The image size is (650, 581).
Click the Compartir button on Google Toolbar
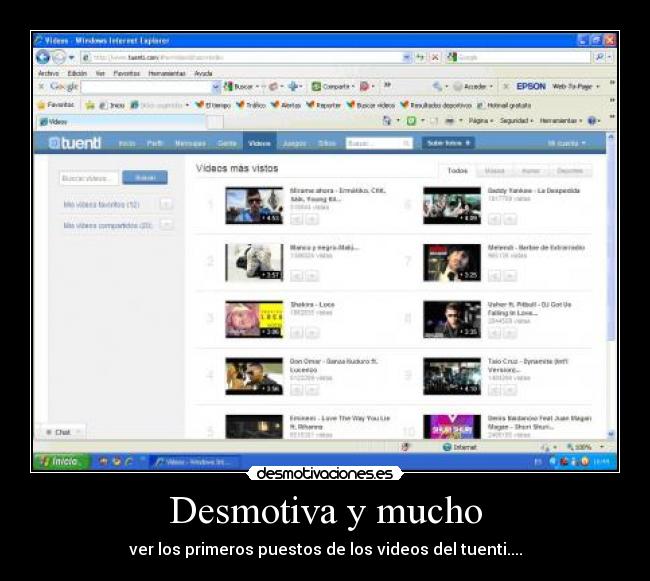333,87
